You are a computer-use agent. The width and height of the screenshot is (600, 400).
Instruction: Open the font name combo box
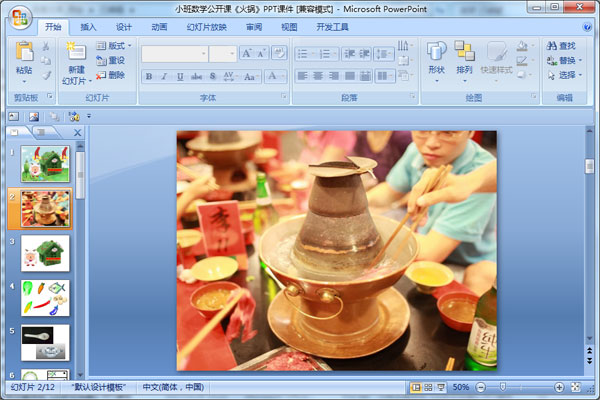[174, 54]
